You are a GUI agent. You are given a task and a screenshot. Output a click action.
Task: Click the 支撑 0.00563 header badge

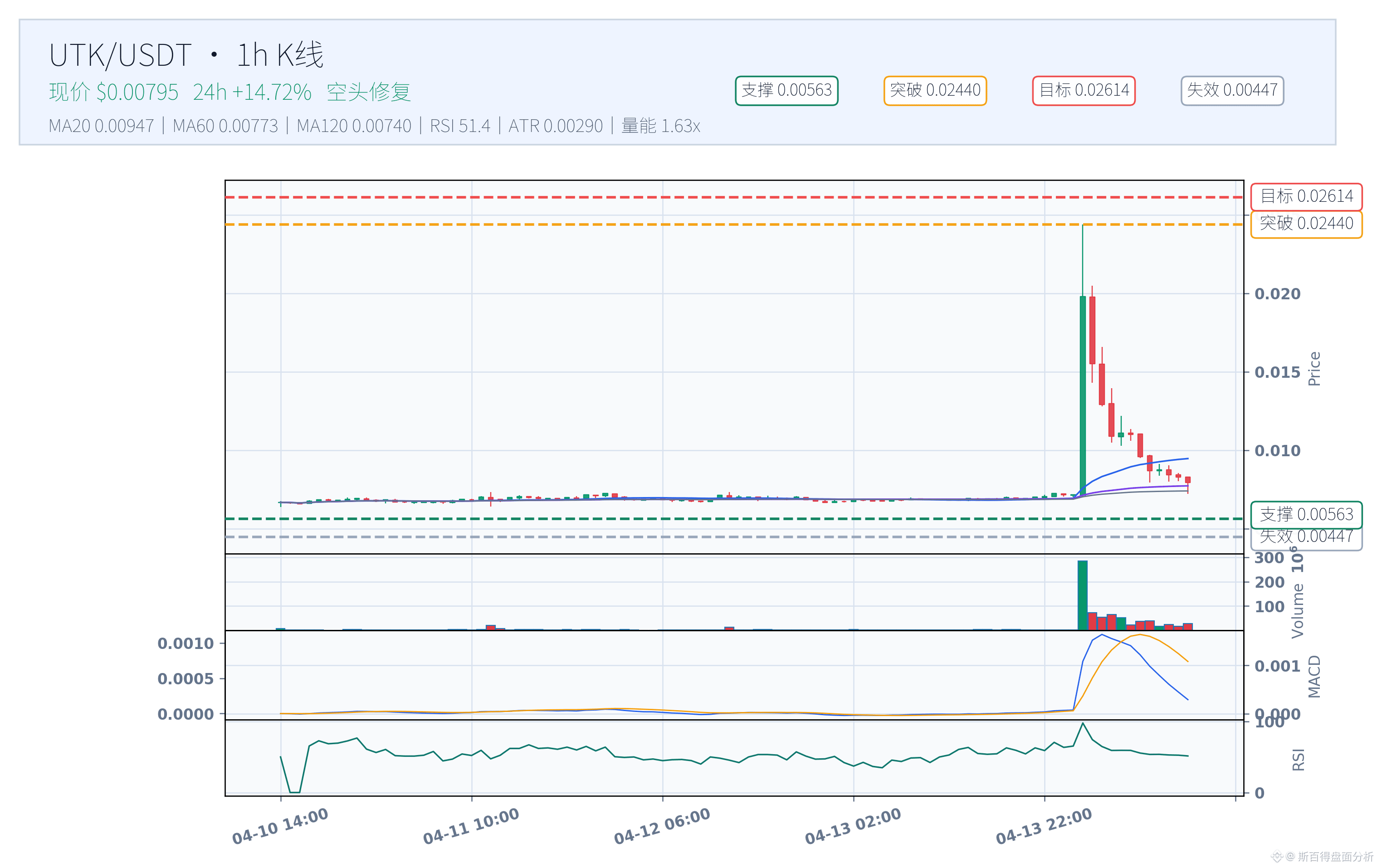tap(786, 90)
